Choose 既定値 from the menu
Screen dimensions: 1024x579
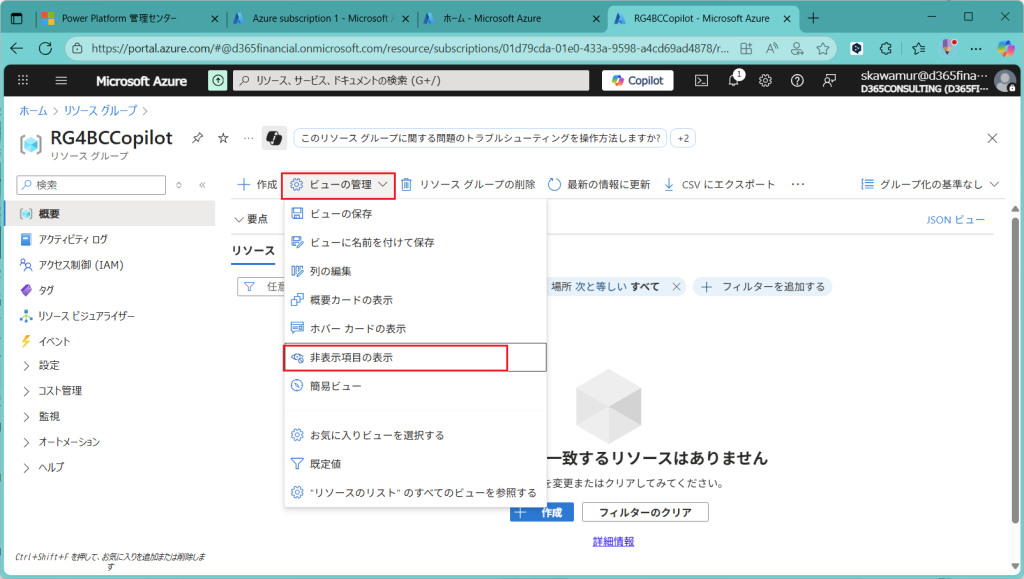click(415, 463)
